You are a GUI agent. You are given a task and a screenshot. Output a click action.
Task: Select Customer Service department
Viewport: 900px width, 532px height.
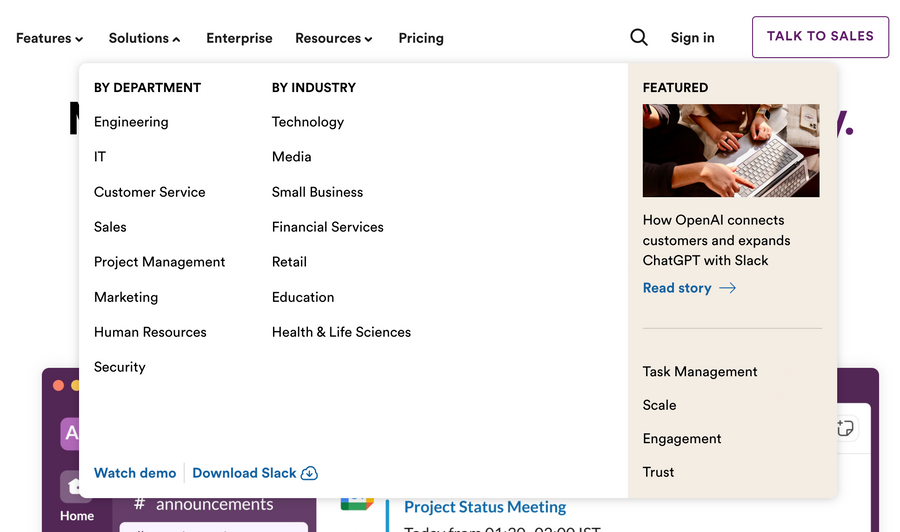click(x=150, y=192)
